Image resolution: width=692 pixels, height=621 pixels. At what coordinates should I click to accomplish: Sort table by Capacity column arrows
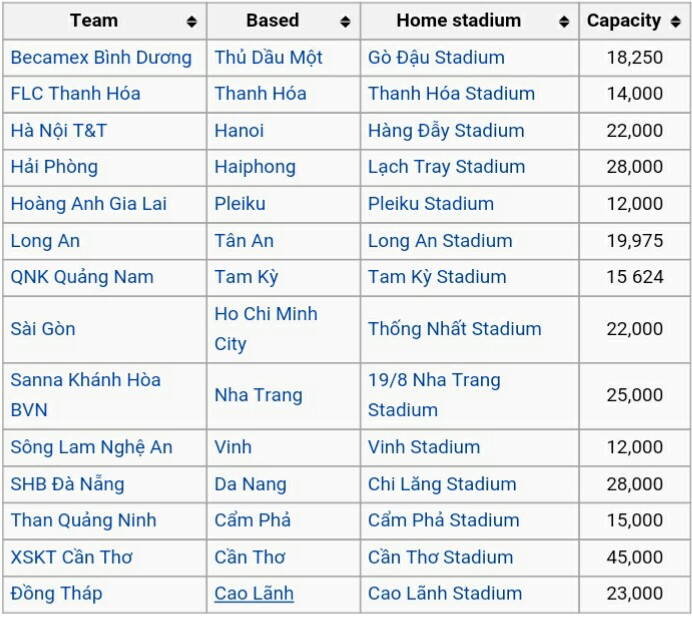(675, 21)
